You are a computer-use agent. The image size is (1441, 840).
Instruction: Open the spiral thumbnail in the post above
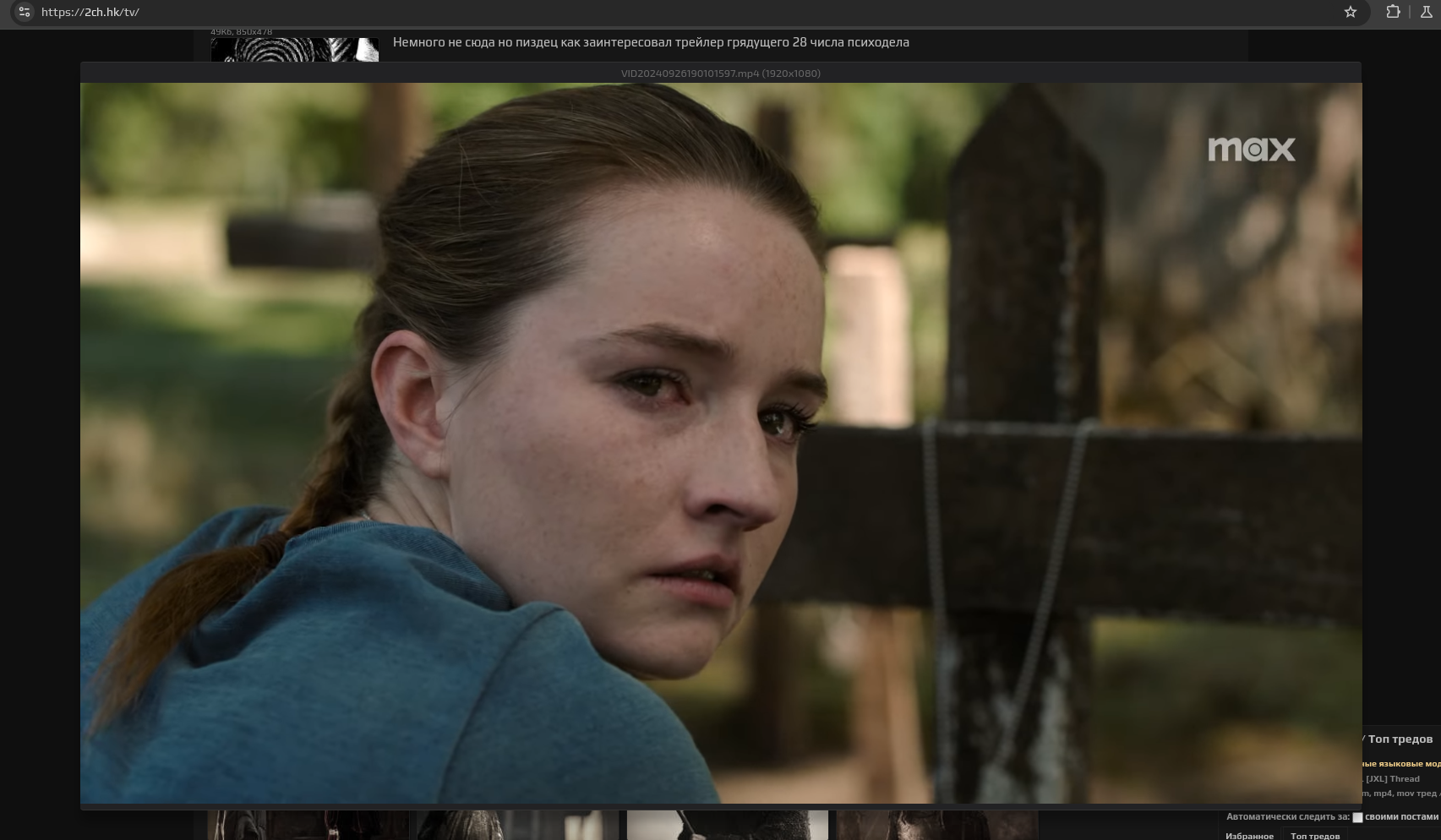[x=294, y=50]
